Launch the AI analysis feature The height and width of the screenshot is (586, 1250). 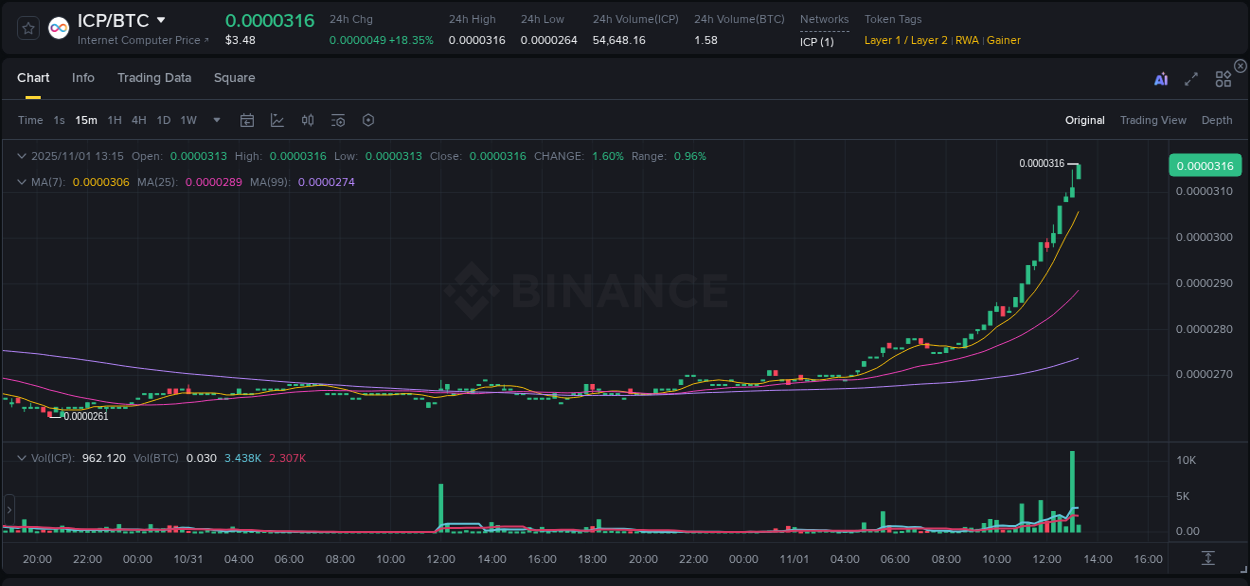tap(1161, 78)
